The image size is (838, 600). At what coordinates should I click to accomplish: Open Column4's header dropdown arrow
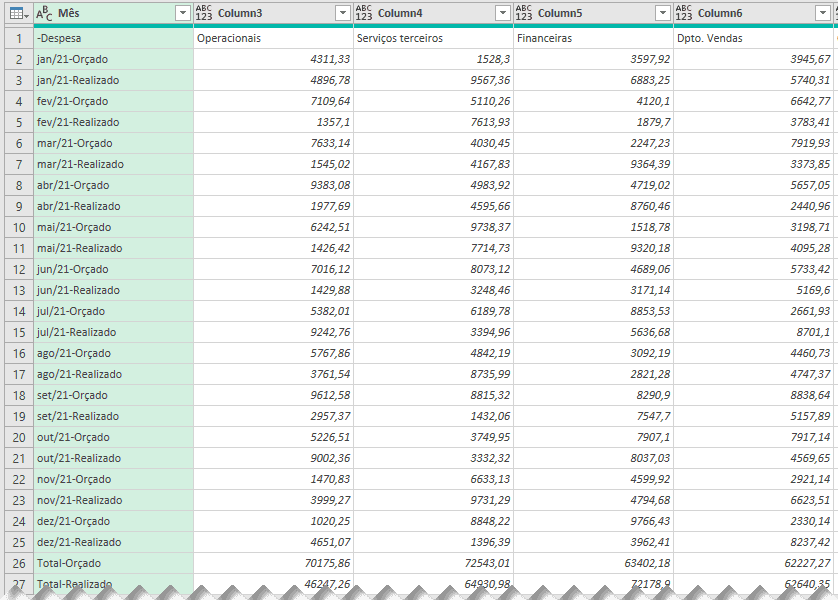[x=501, y=14]
